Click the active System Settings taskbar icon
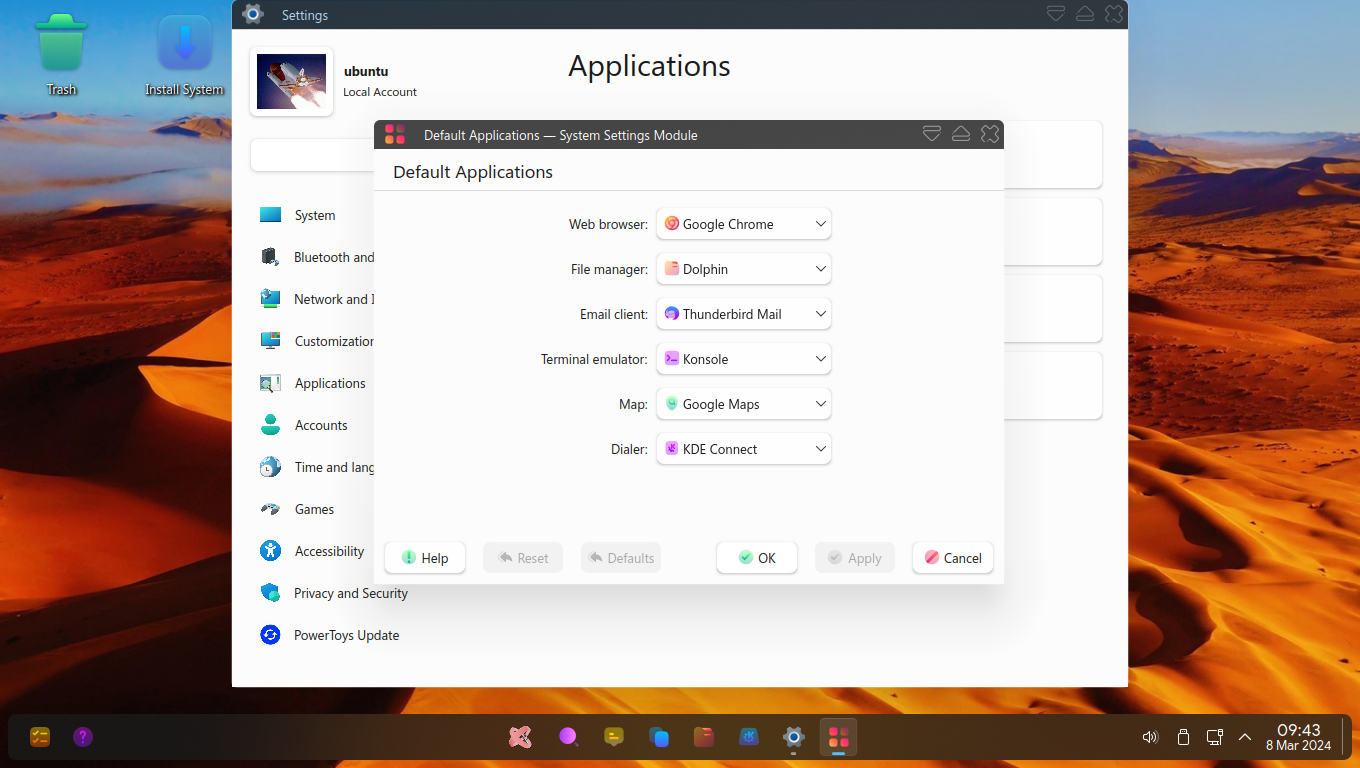Screen dimensions: 1360x768 [838, 737]
